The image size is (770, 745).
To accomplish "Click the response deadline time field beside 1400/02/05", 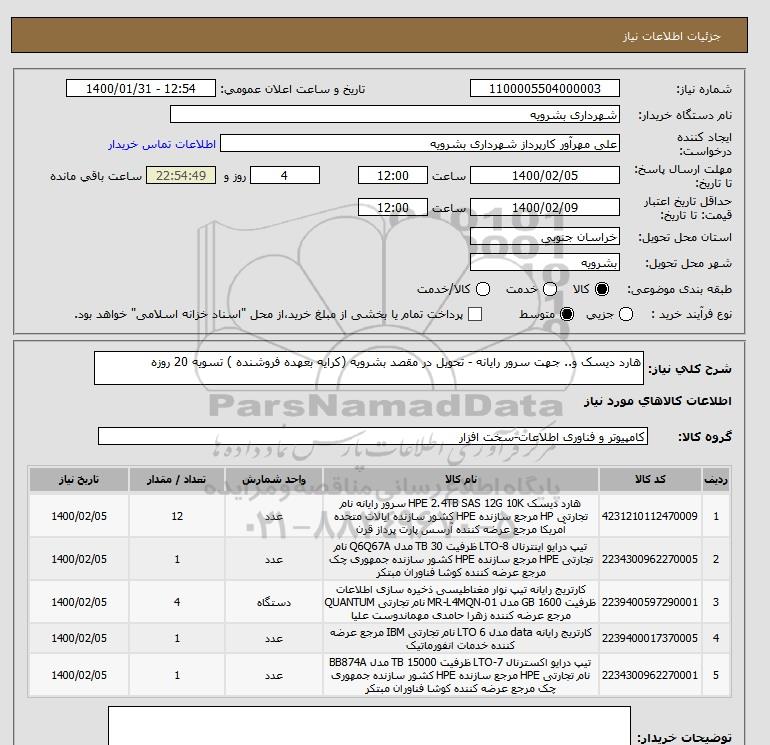I will pos(393,175).
